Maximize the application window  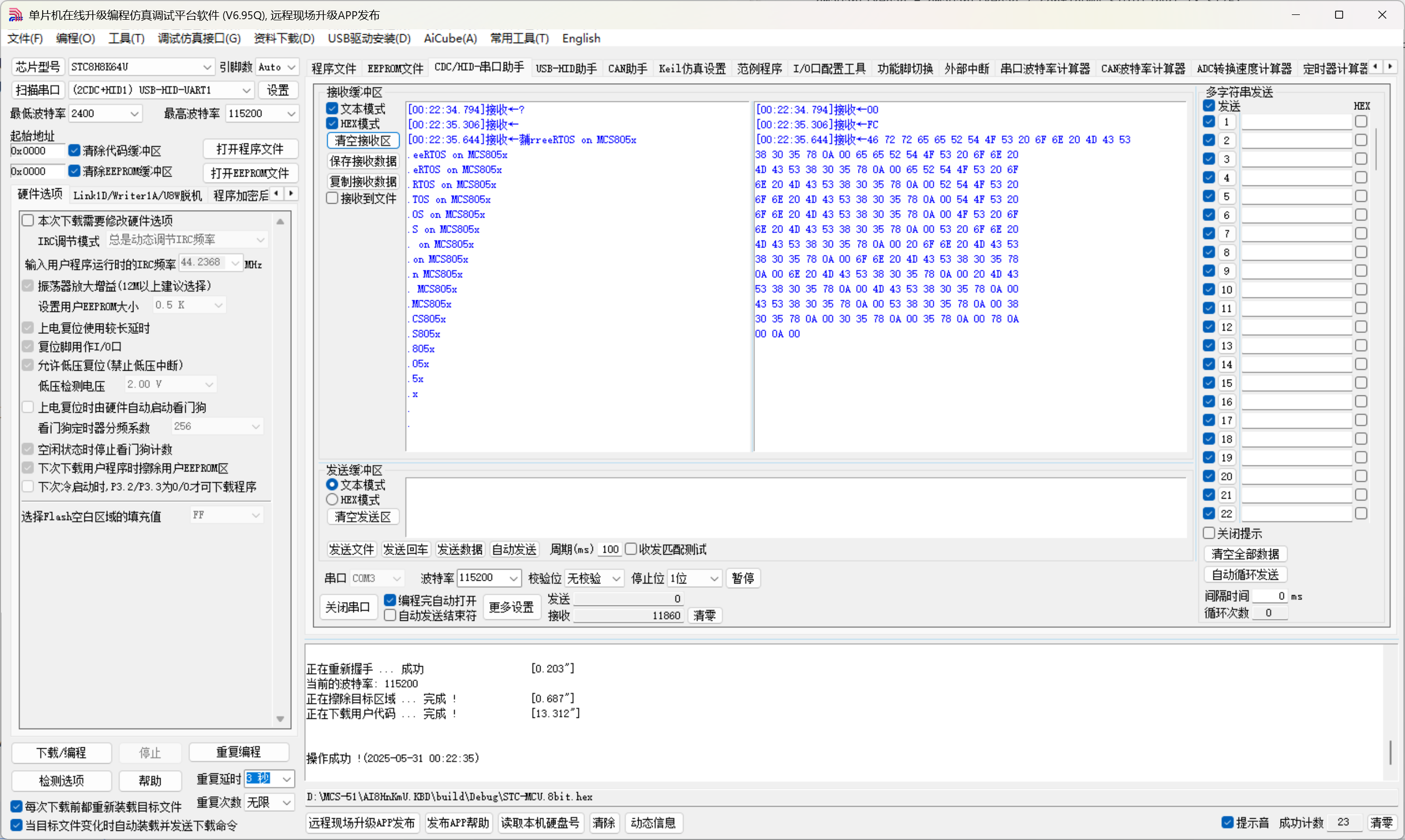click(1339, 15)
